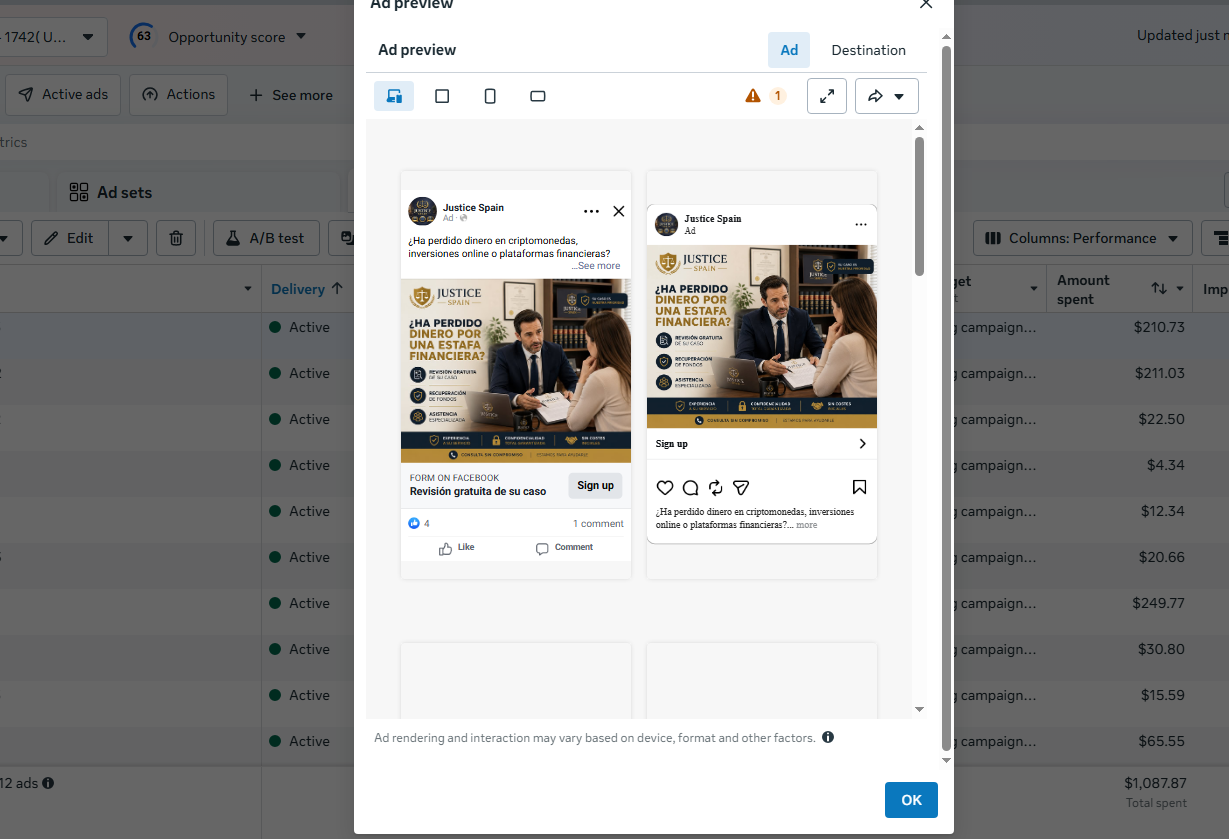1229x839 pixels.
Task: Click the orange warning triangle icon
Action: tap(753, 96)
